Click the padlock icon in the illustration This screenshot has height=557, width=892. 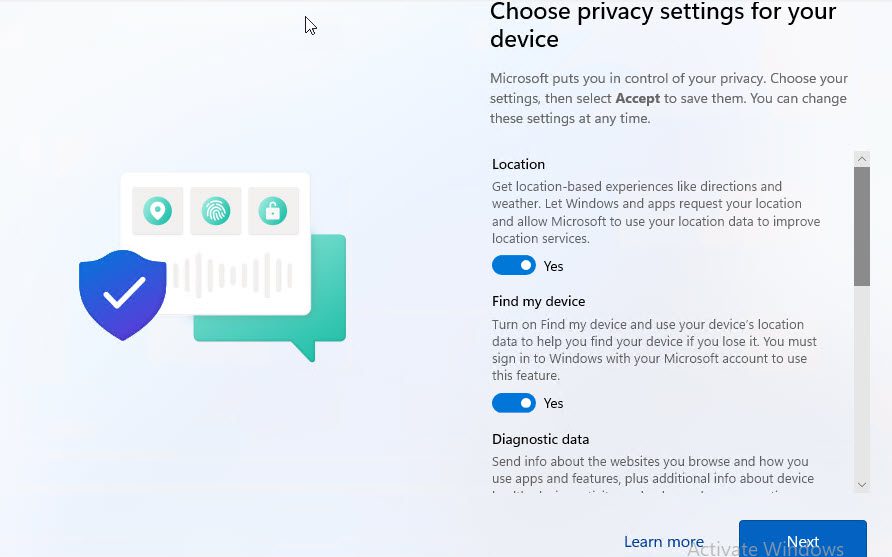tap(273, 211)
